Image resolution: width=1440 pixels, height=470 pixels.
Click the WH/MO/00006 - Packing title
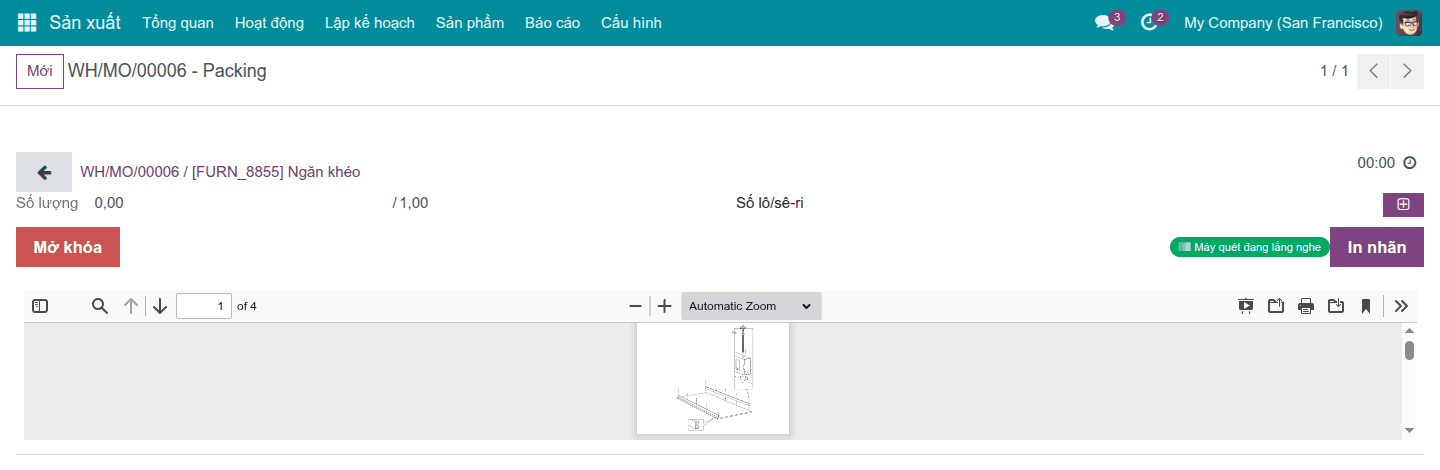(x=167, y=71)
